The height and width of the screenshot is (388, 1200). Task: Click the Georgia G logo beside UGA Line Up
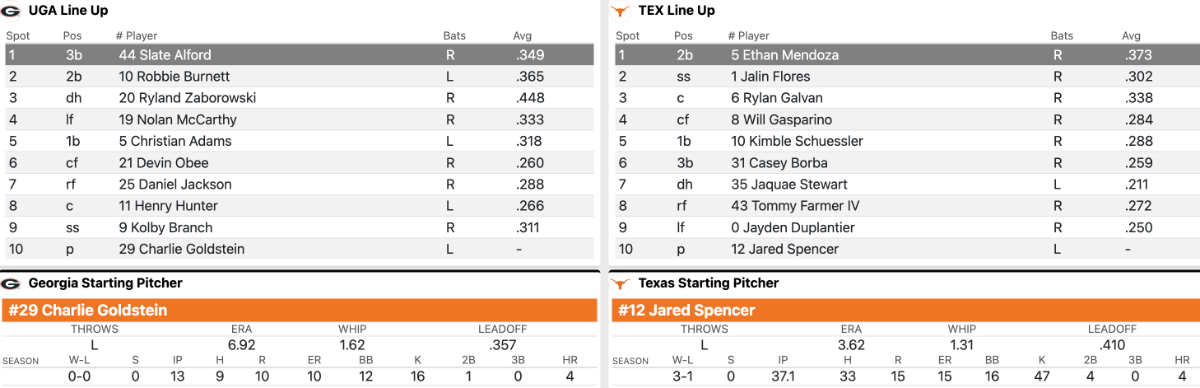[12, 11]
